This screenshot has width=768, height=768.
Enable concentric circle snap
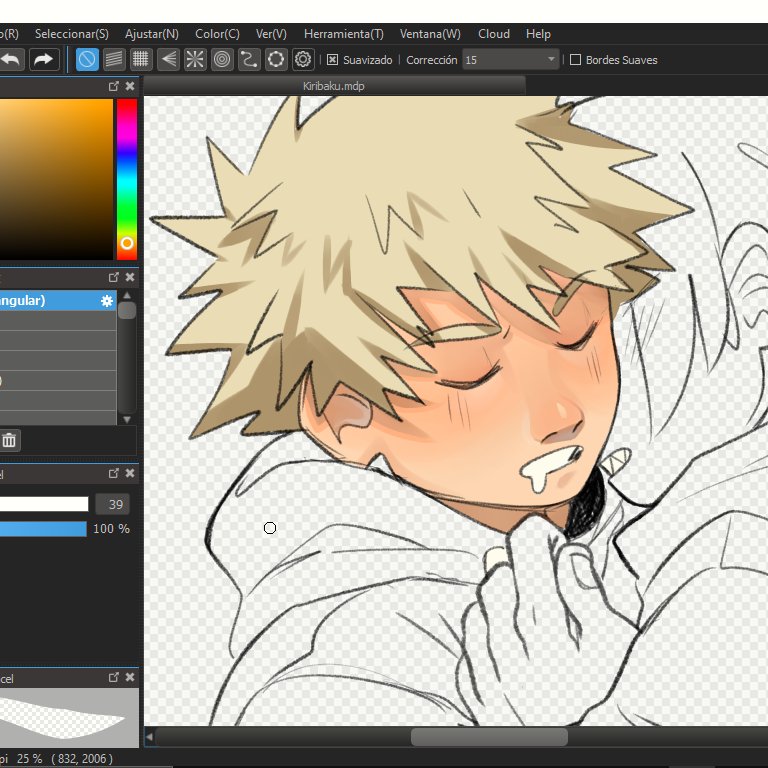222,60
